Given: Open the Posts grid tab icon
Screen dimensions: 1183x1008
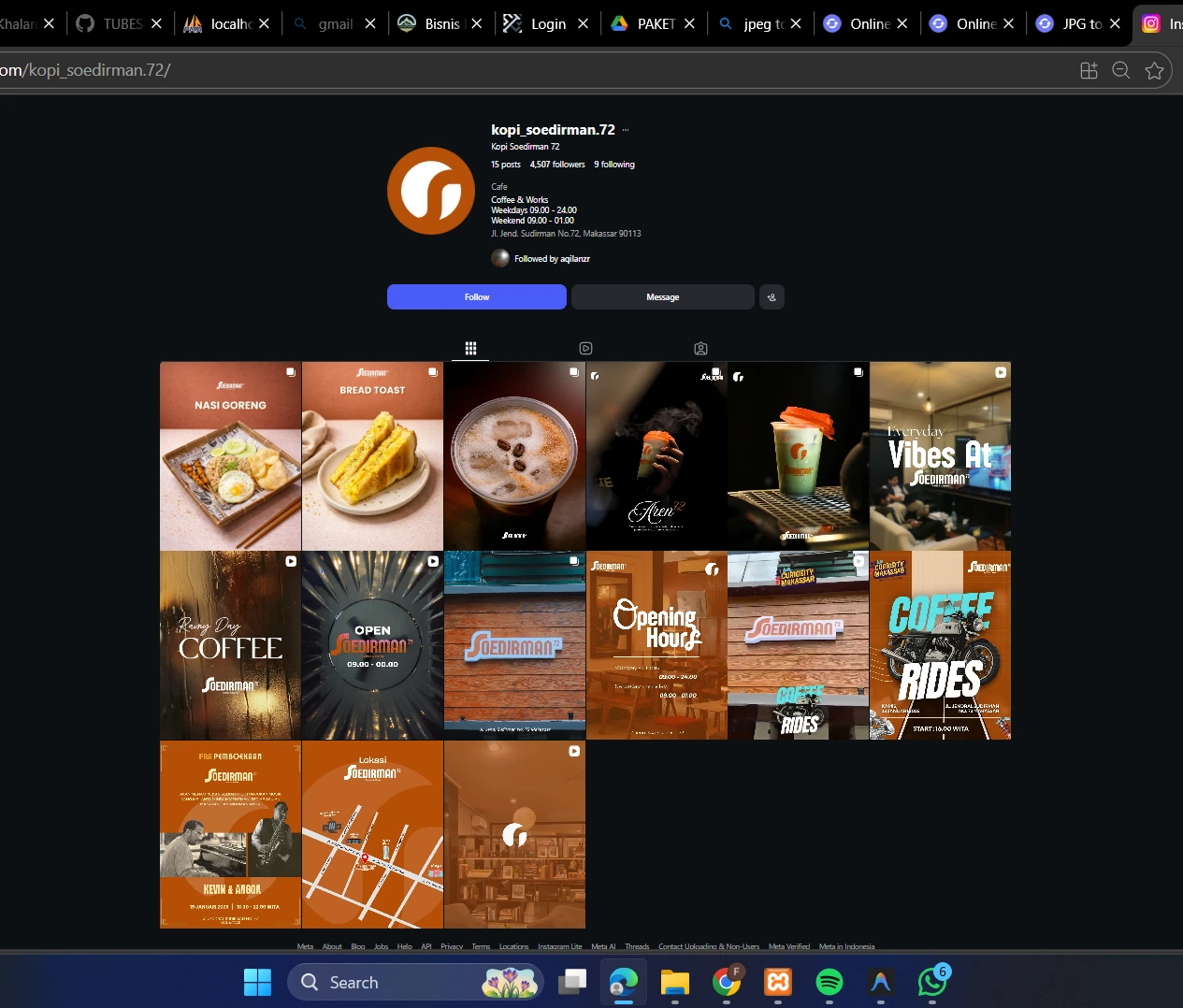Looking at the screenshot, I should (470, 348).
